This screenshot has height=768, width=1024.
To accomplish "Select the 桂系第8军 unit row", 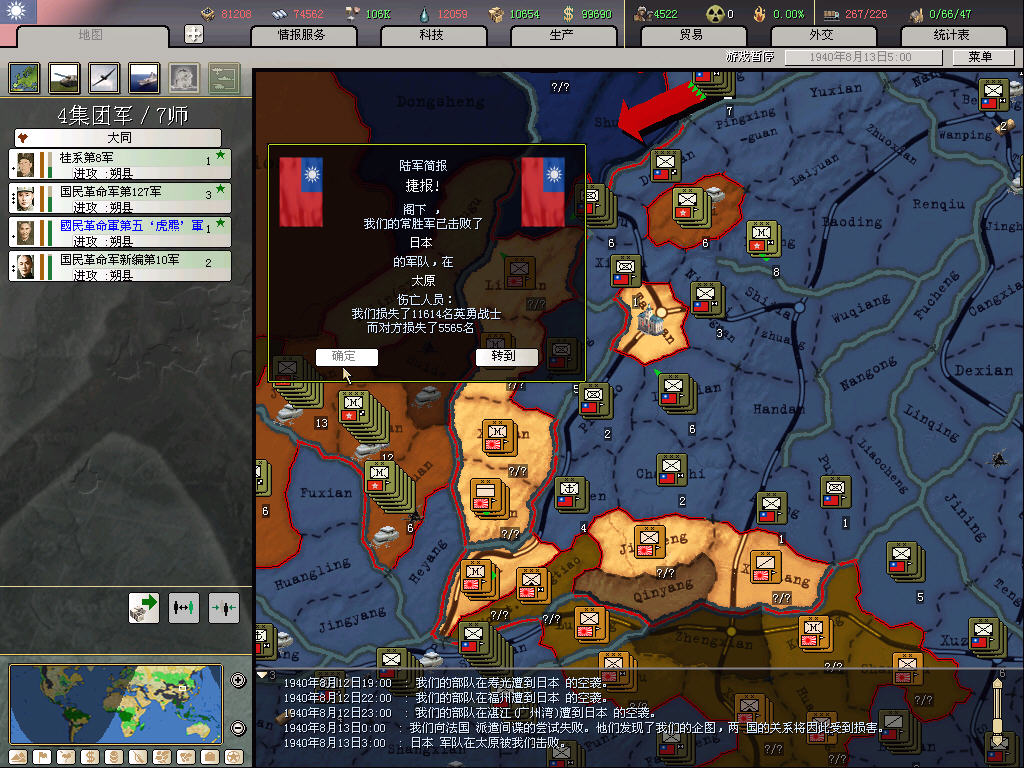I will [120, 165].
